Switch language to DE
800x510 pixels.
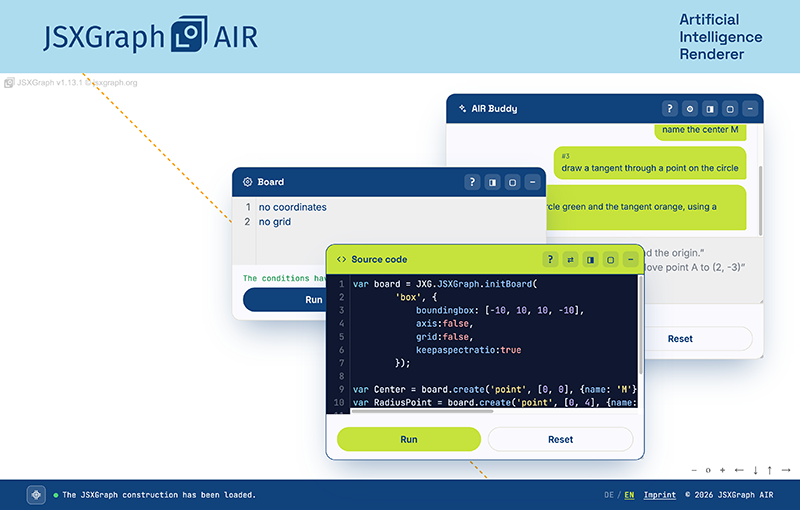pos(609,495)
